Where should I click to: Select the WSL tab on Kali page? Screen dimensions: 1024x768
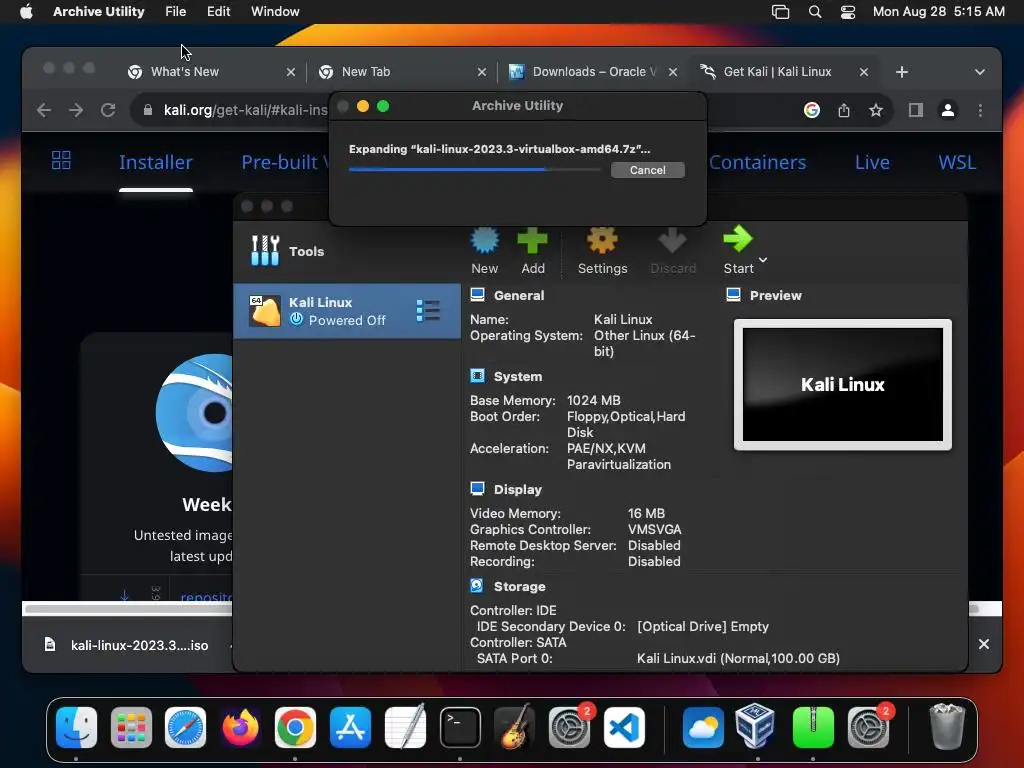[x=957, y=162]
